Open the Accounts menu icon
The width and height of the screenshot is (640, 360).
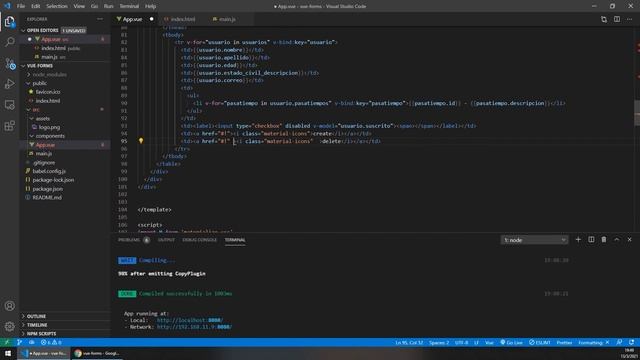point(9,306)
